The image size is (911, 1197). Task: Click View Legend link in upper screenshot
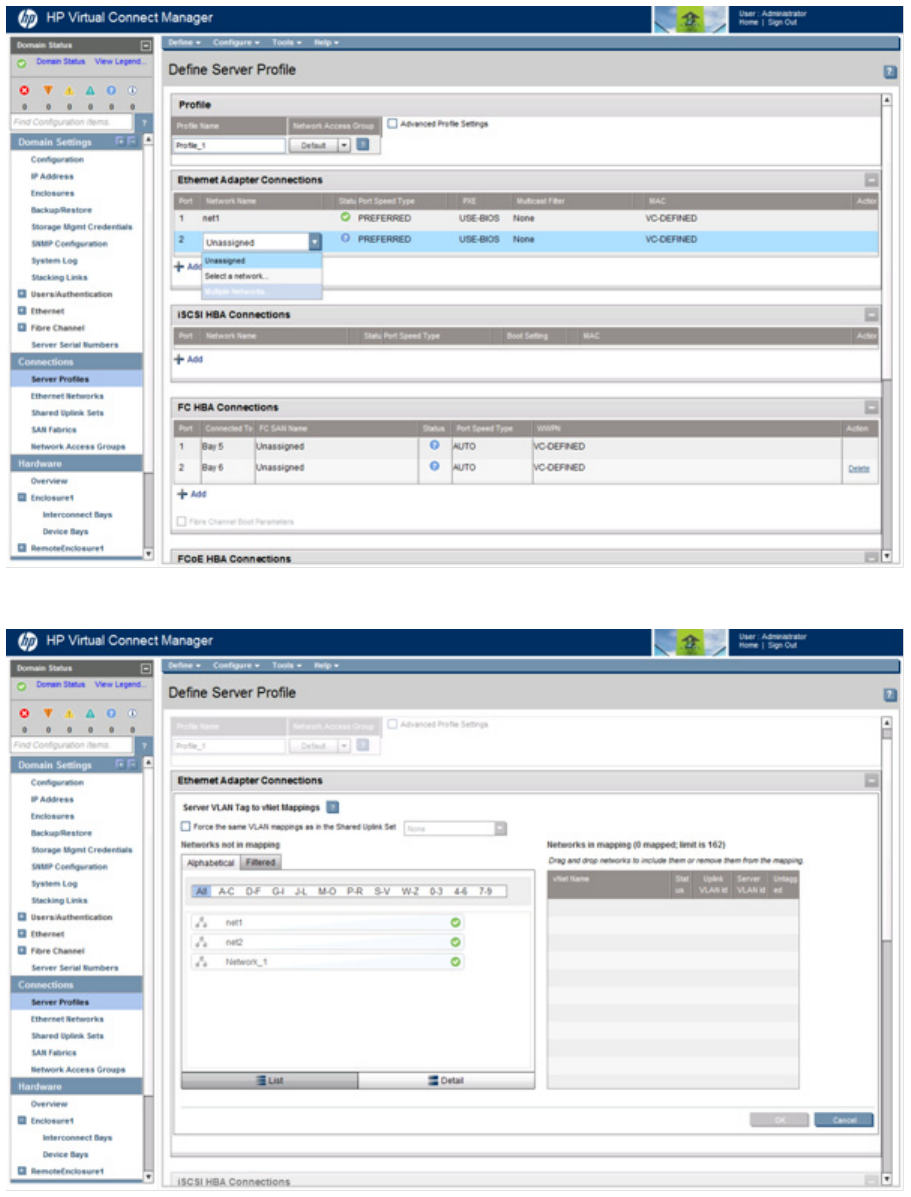(119, 62)
